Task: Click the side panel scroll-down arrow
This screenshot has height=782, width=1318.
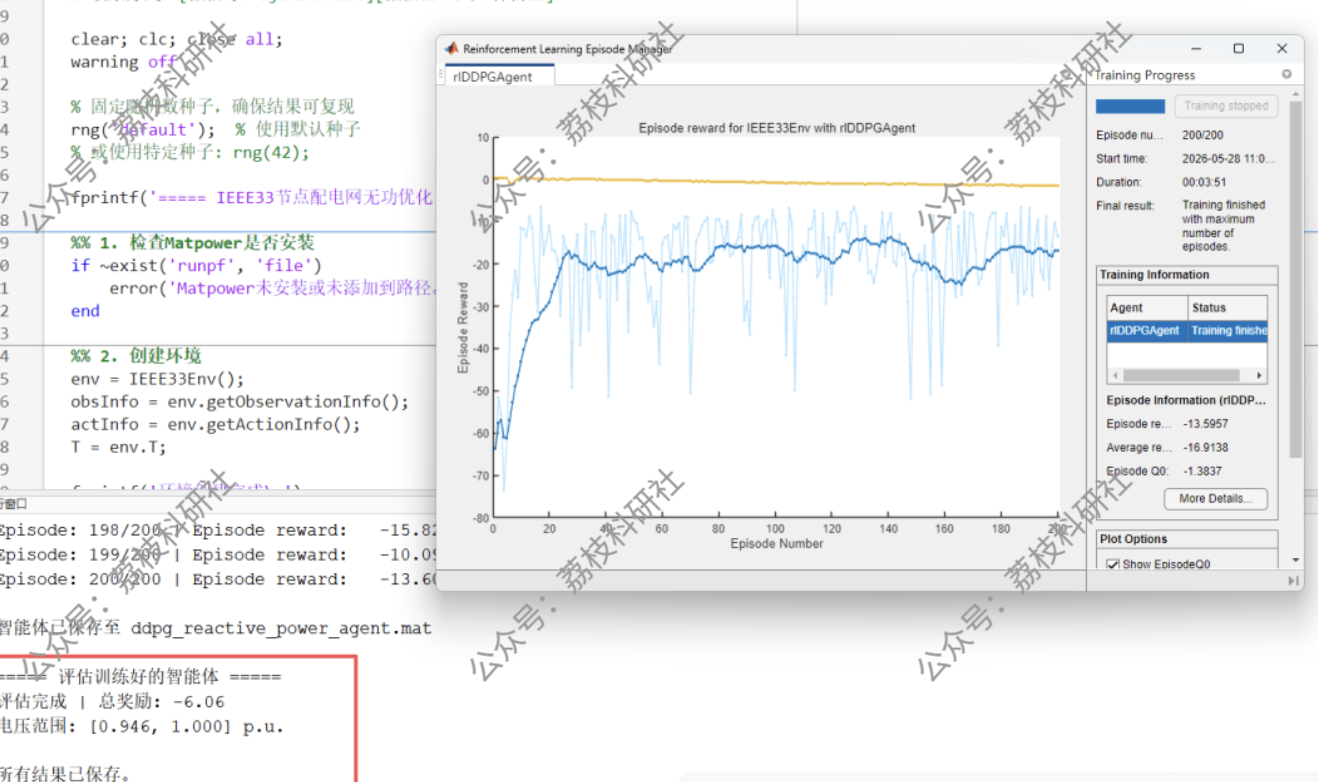Action: (x=1295, y=560)
